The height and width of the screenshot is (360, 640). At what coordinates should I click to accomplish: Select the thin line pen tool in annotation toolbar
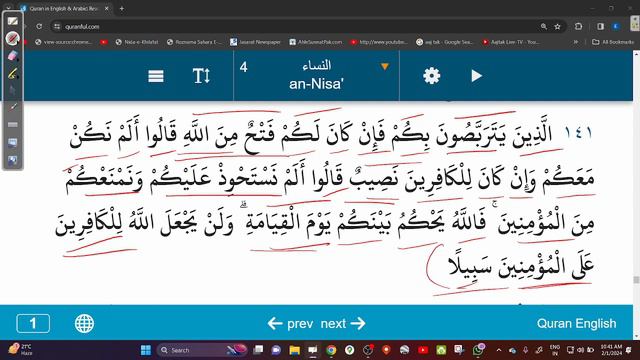click(12, 107)
